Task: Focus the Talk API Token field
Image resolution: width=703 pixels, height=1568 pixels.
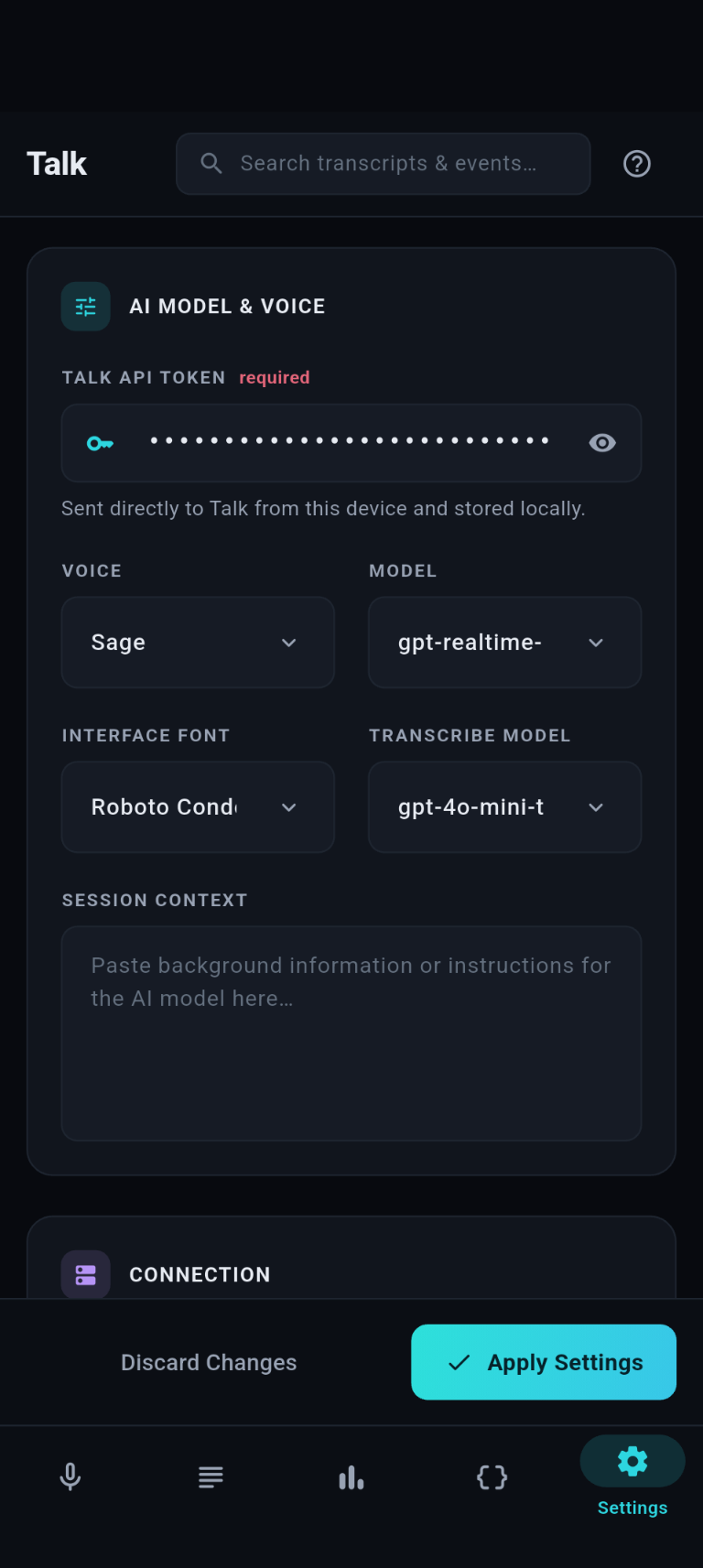Action: [x=351, y=443]
